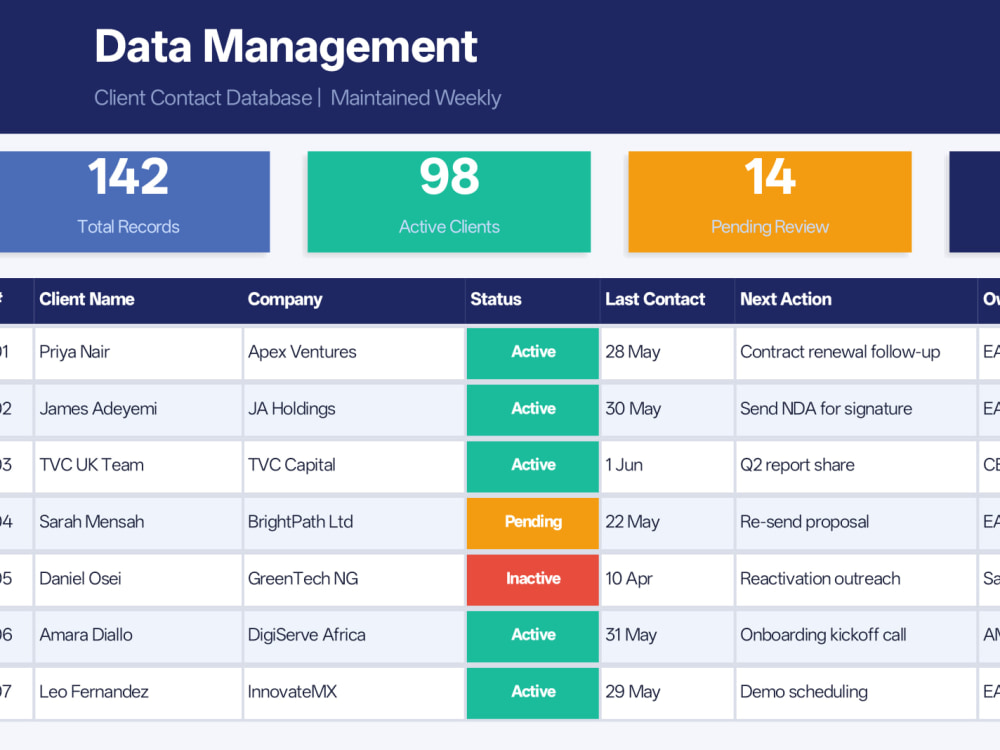The image size is (1000, 750).
Task: Click the InnovateMX company cell
Action: (354, 692)
